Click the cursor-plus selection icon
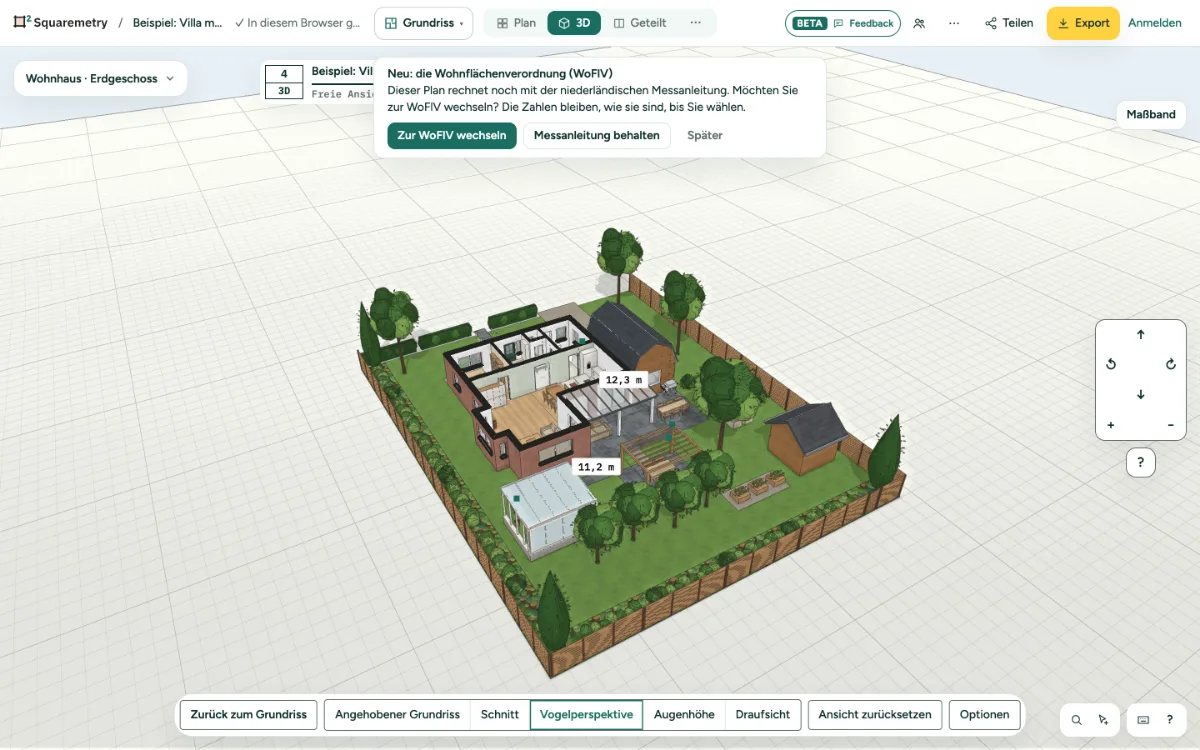 coord(1103,719)
